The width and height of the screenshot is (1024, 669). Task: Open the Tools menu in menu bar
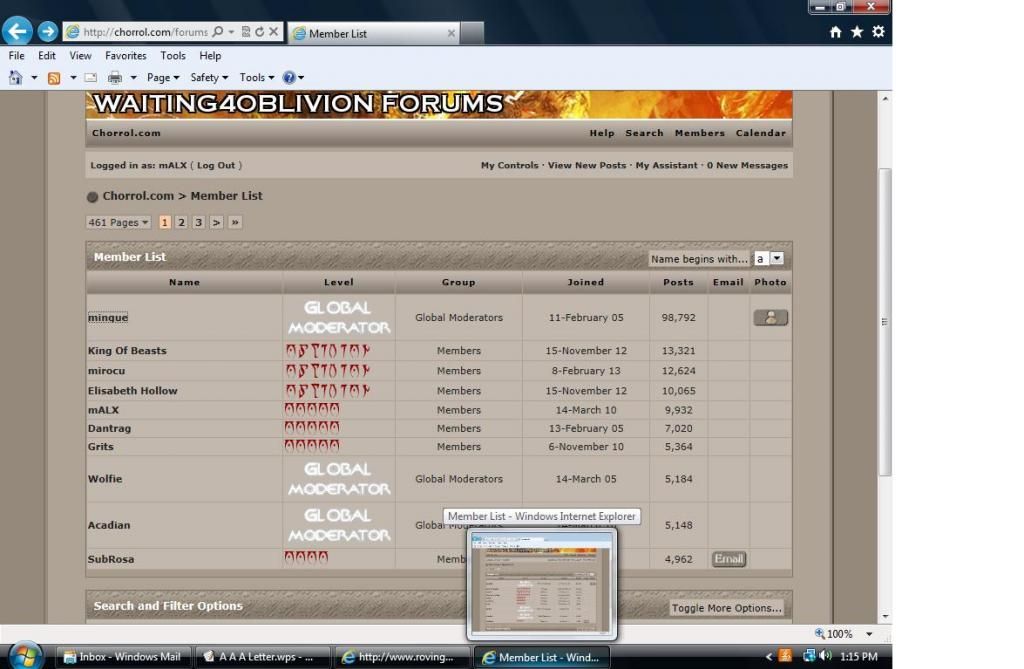click(172, 56)
